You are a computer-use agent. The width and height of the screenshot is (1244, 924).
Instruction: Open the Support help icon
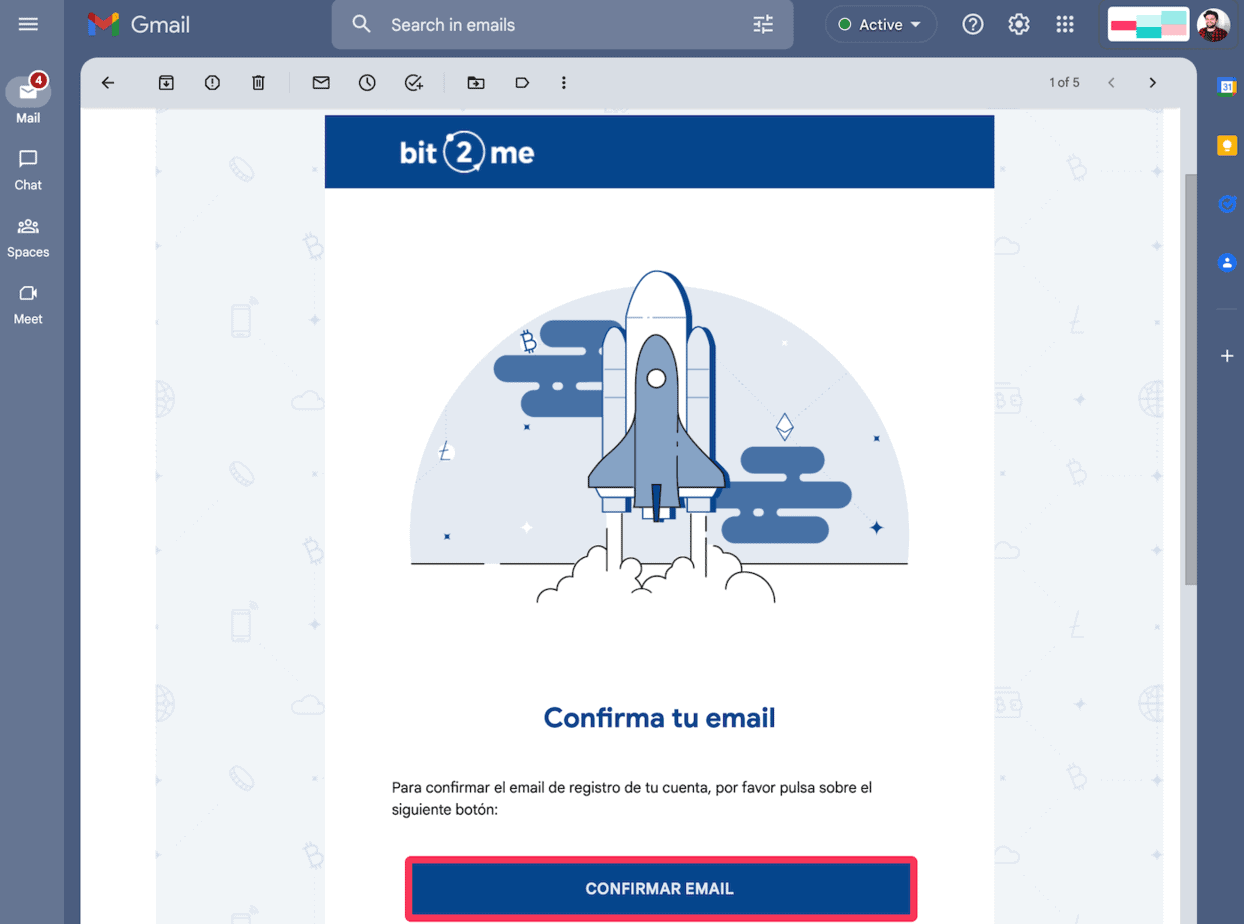click(x=972, y=24)
